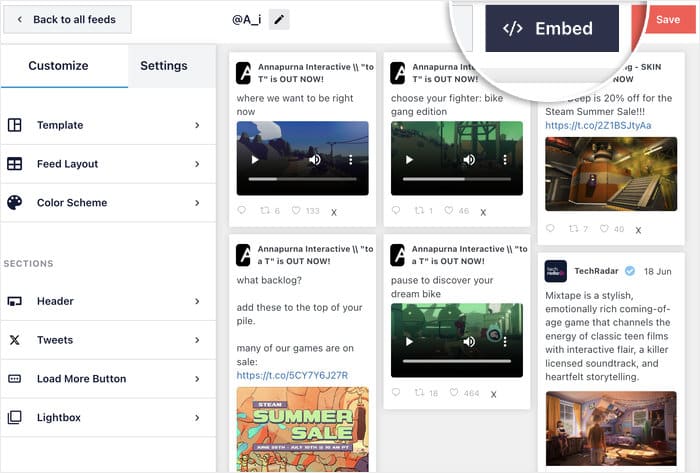700x473 pixels.
Task: Switch to the Customize tab
Action: click(64, 66)
